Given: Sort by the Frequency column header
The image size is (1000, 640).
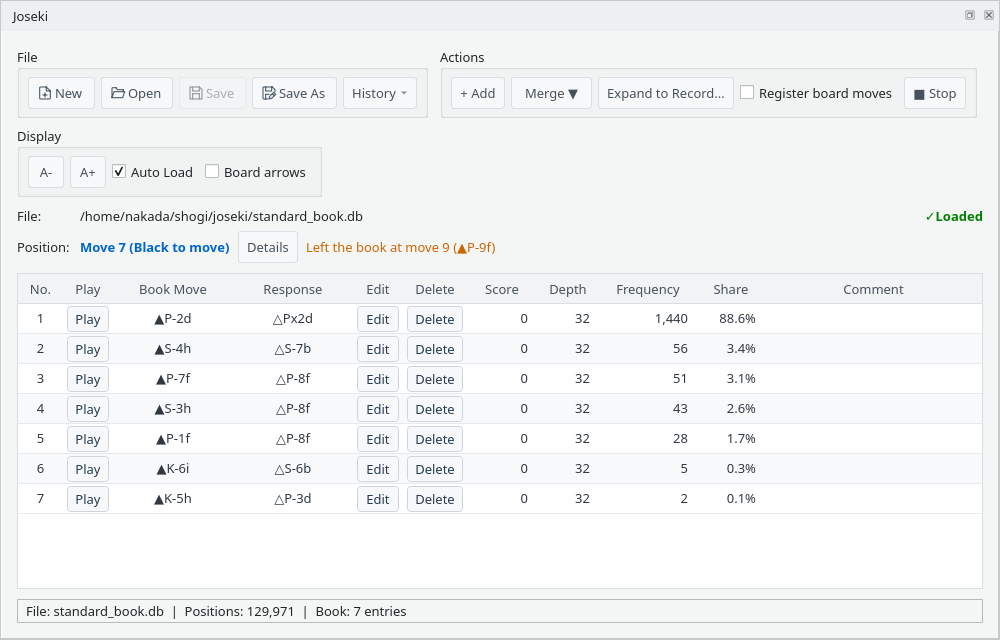Looking at the screenshot, I should tap(647, 289).
